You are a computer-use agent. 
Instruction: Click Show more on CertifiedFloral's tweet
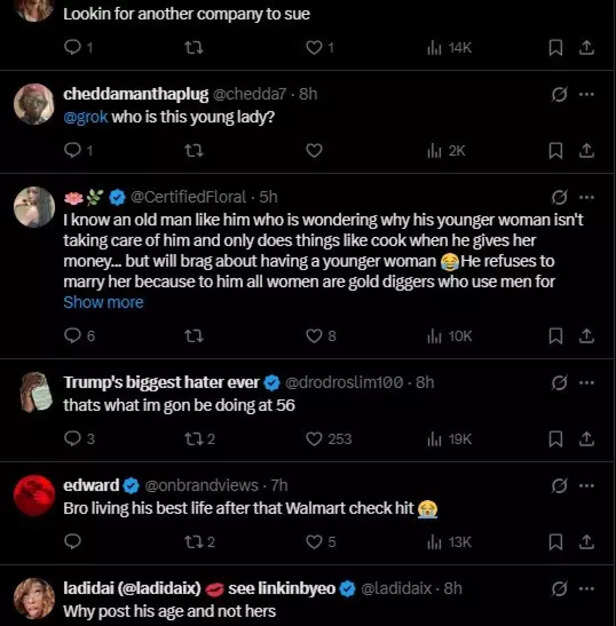[103, 302]
